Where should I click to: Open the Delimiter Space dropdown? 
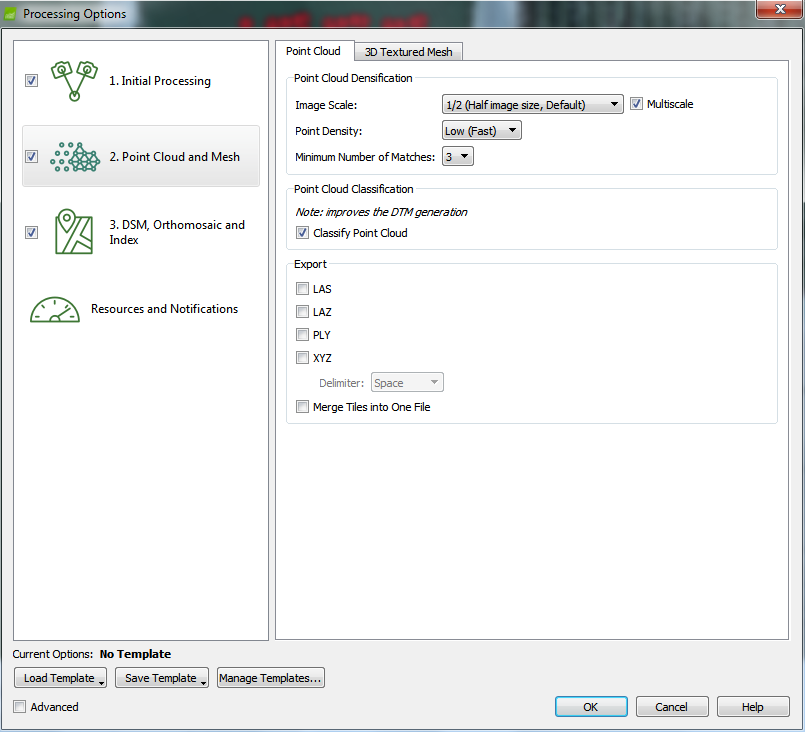tap(407, 382)
